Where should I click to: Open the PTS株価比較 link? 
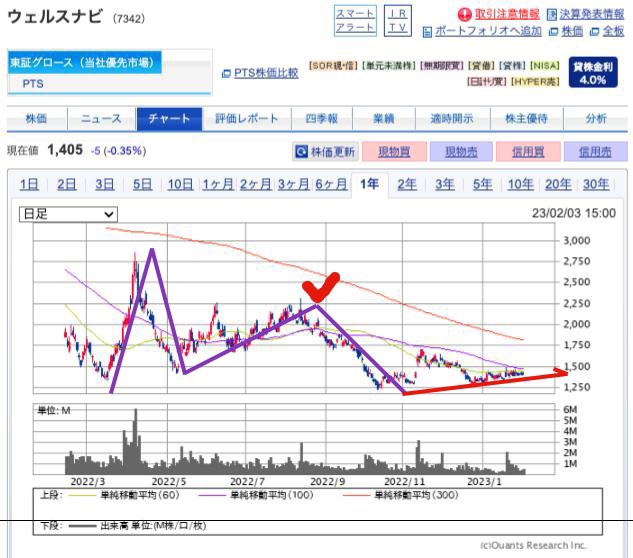point(266,73)
